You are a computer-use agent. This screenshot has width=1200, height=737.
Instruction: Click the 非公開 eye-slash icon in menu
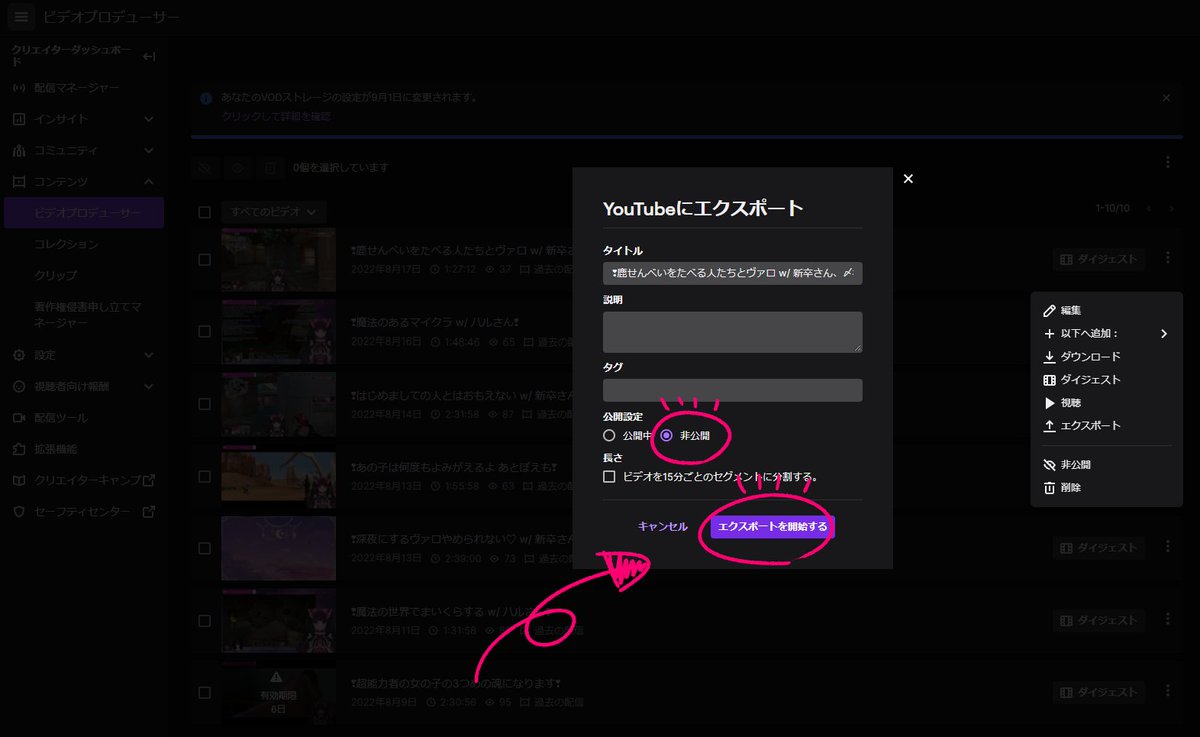(1049, 465)
